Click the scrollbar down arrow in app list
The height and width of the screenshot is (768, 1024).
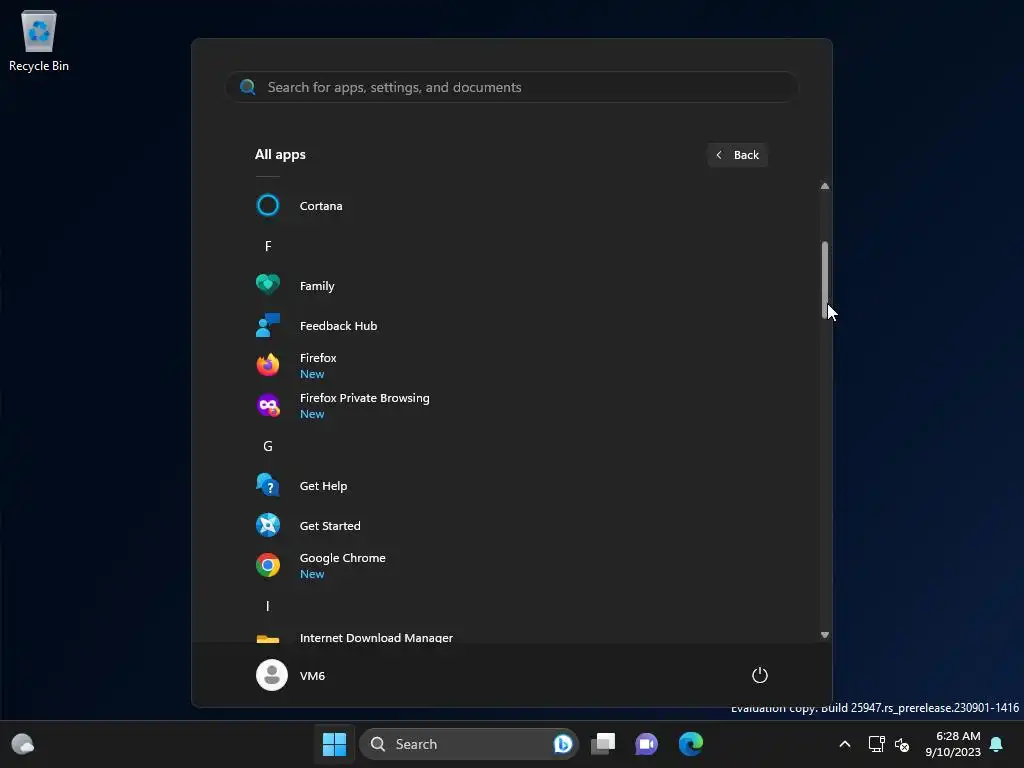tap(825, 635)
